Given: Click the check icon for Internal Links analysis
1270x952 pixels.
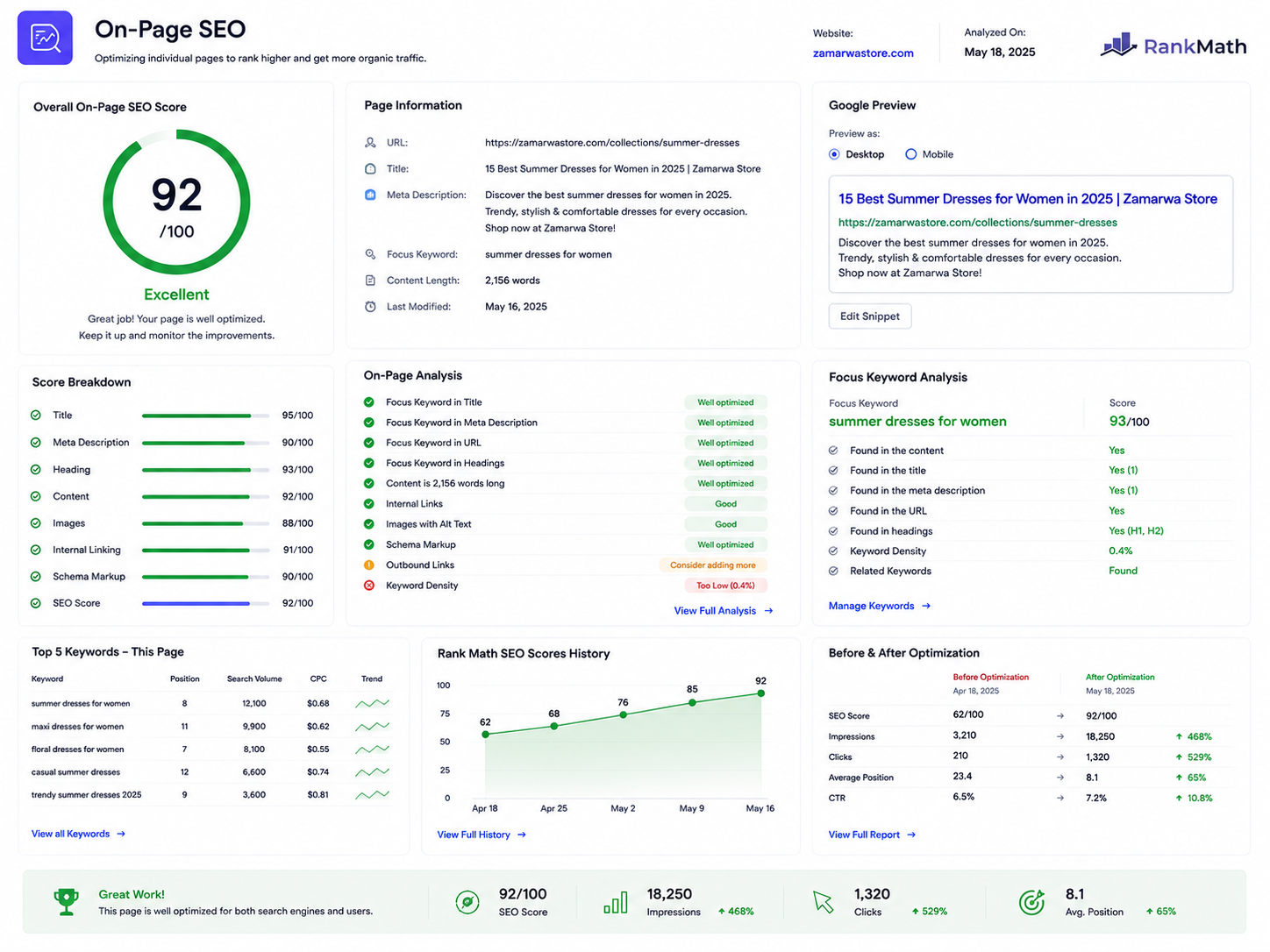Looking at the screenshot, I should pos(369,504).
